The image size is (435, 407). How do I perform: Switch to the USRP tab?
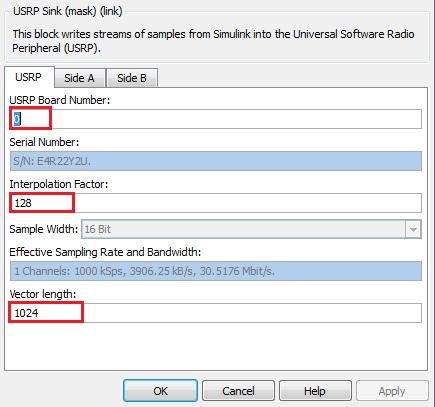click(x=29, y=77)
